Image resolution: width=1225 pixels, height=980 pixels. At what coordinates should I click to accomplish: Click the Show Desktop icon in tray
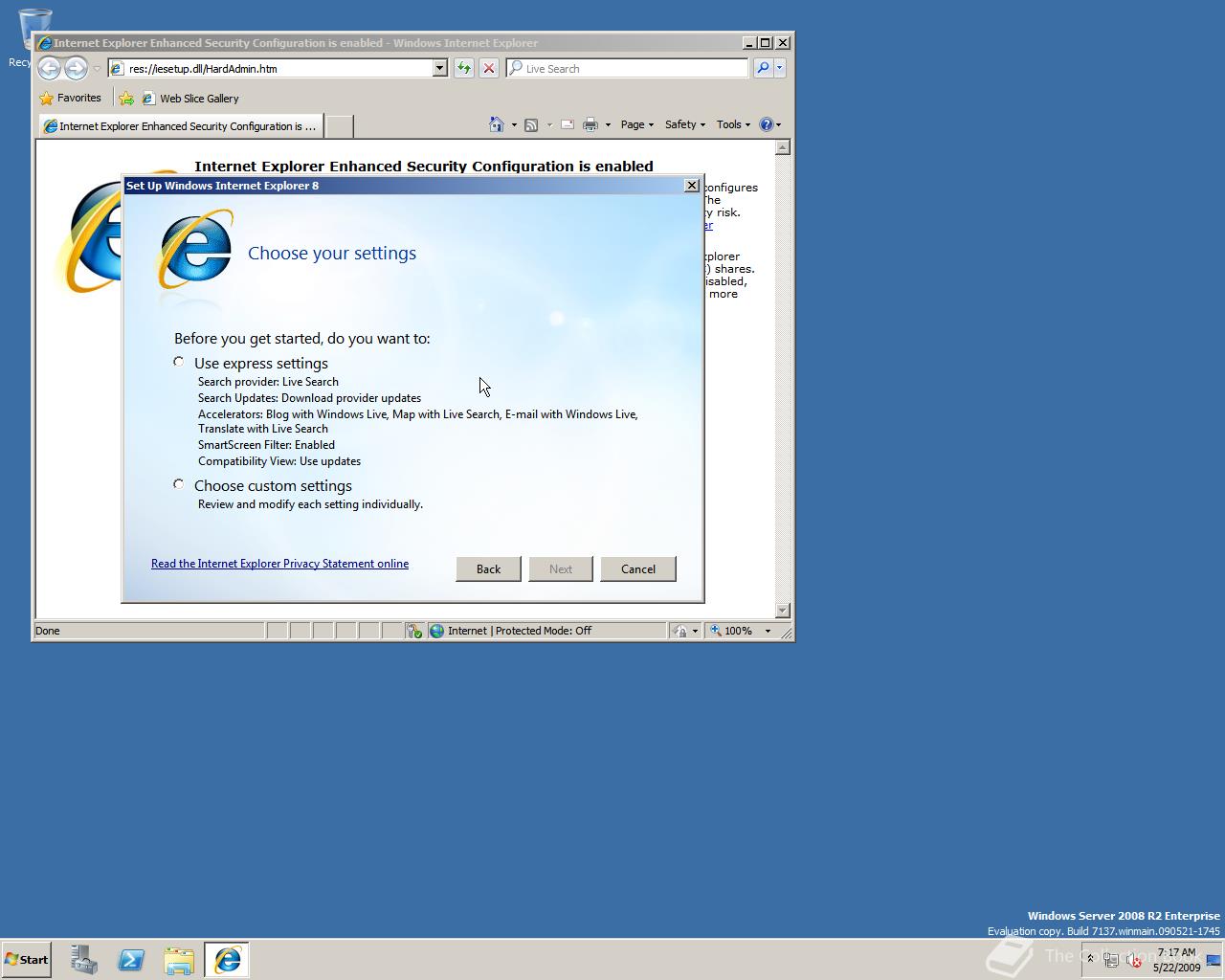[1214, 960]
